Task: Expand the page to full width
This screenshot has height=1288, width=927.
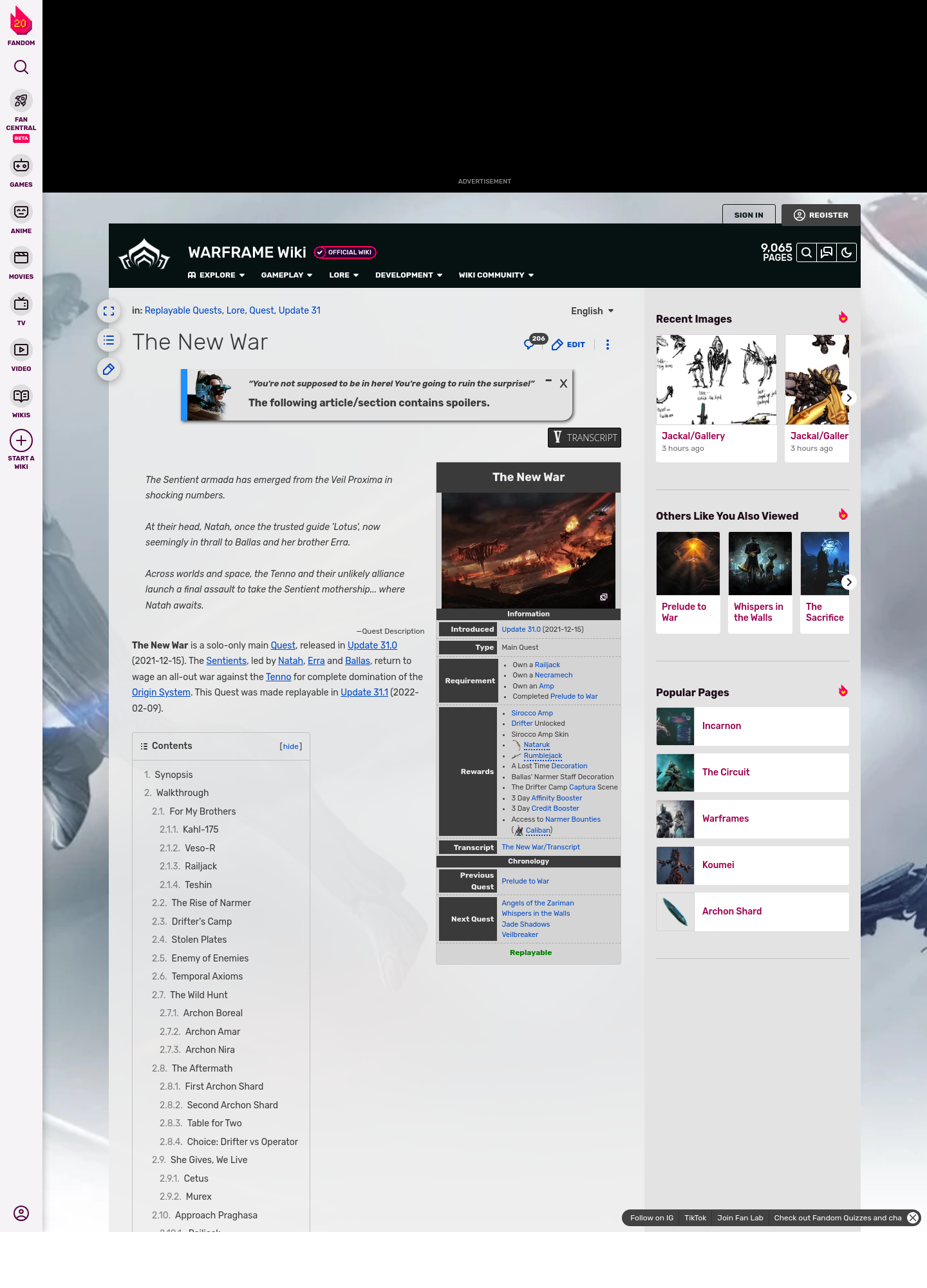Action: tap(109, 311)
